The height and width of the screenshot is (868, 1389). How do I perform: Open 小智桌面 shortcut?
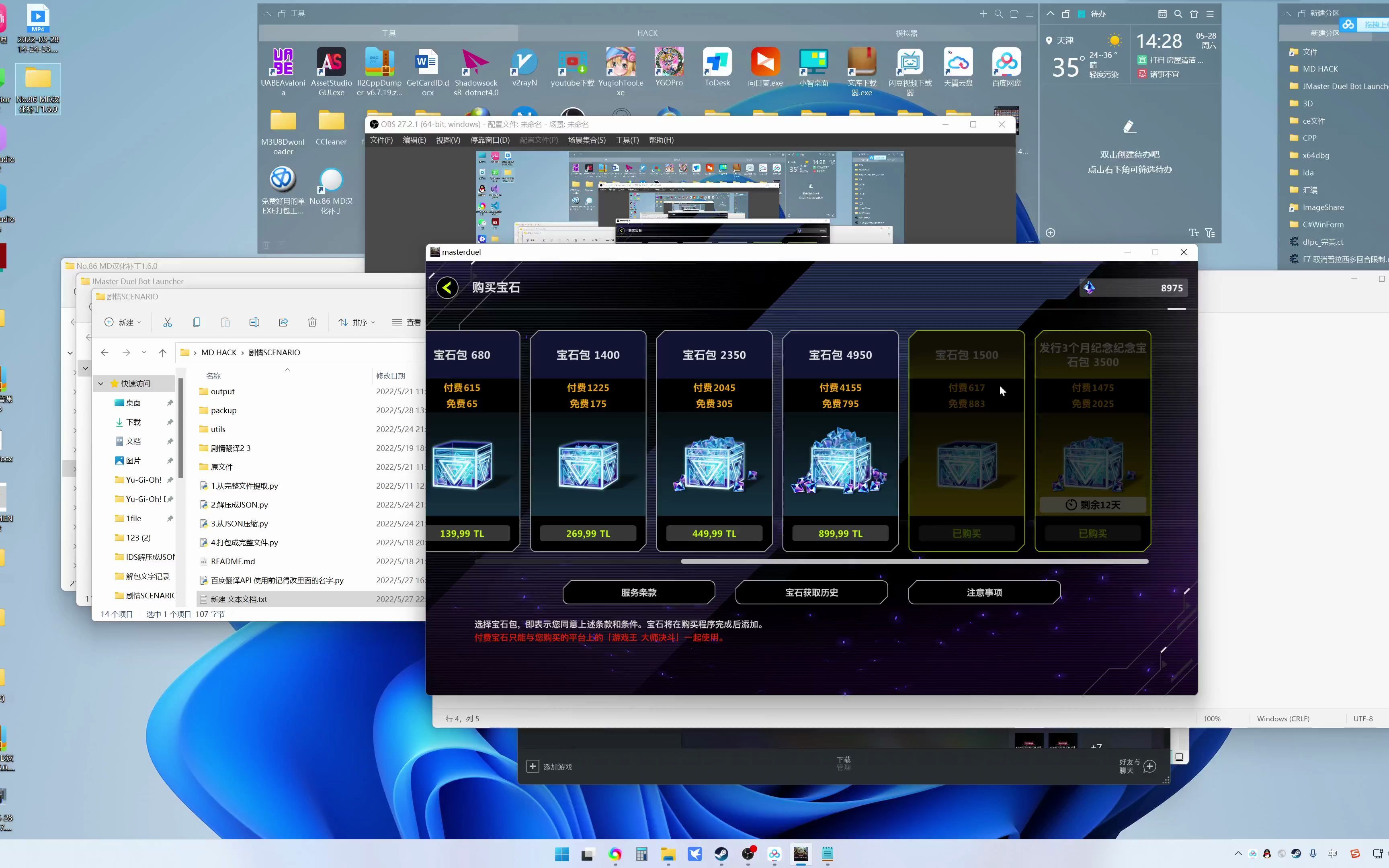point(813,67)
